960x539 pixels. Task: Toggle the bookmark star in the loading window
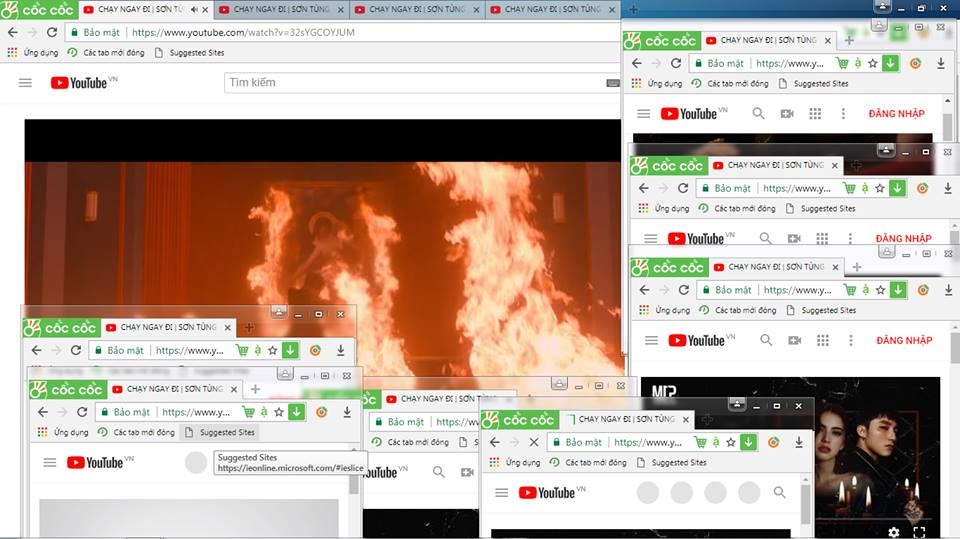coord(731,442)
